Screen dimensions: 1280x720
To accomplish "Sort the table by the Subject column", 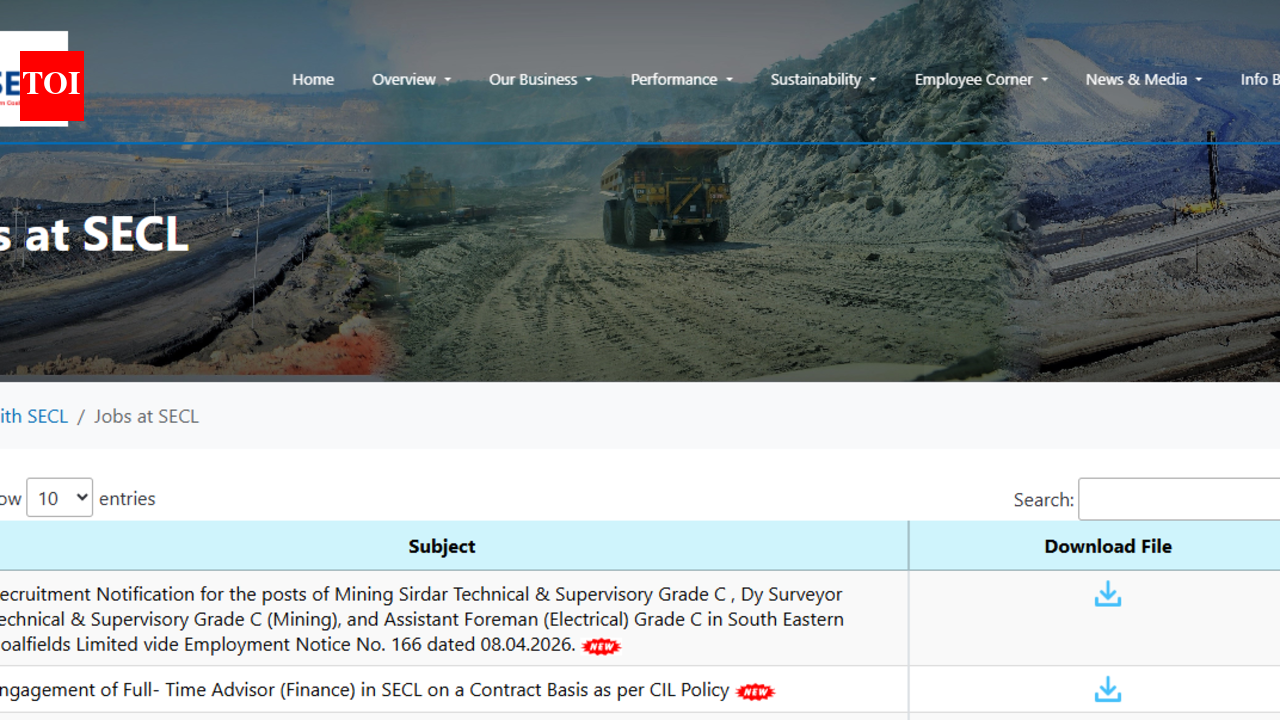I will pyautogui.click(x=442, y=546).
